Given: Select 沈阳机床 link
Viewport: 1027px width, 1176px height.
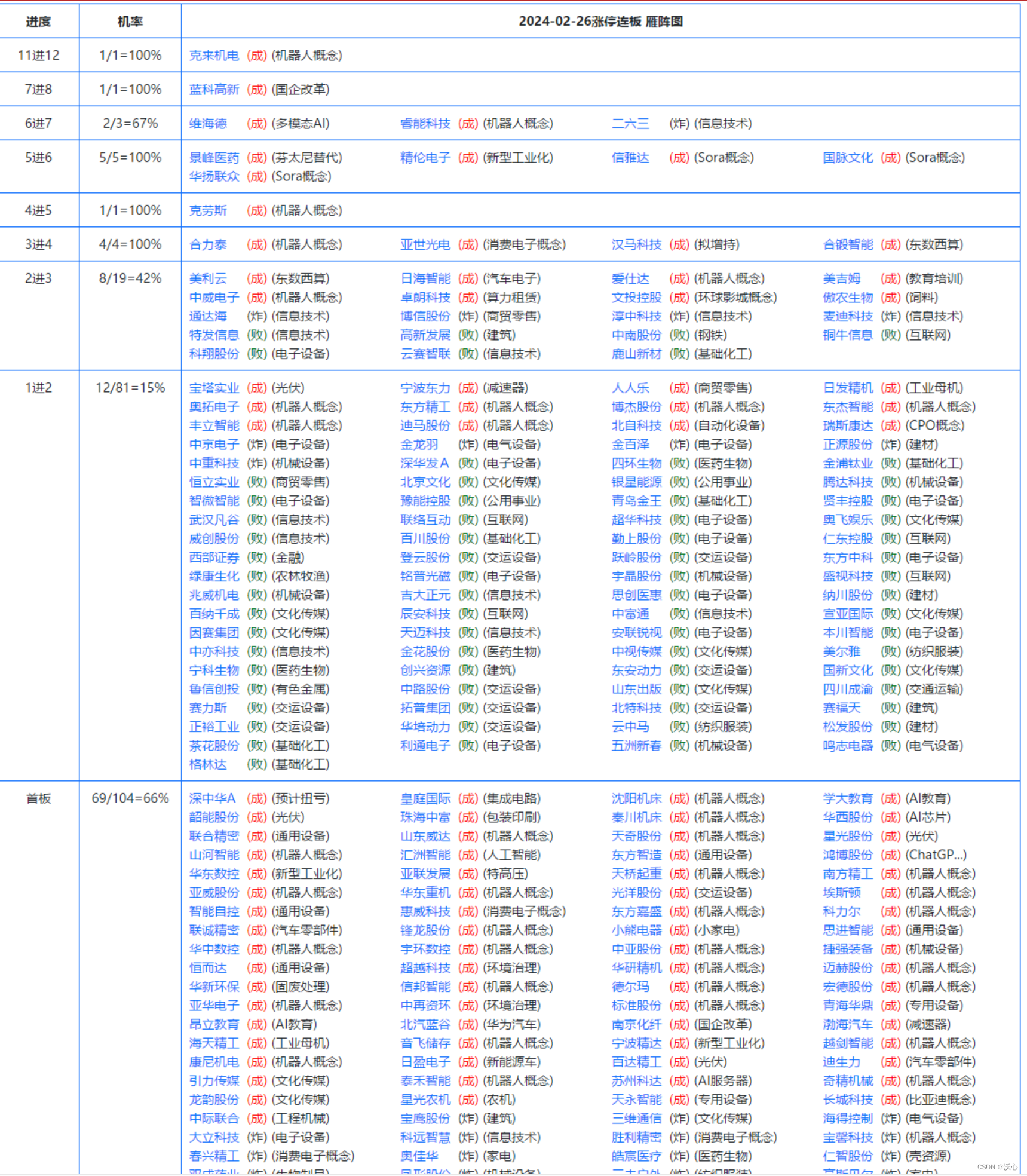Looking at the screenshot, I should 636,798.
